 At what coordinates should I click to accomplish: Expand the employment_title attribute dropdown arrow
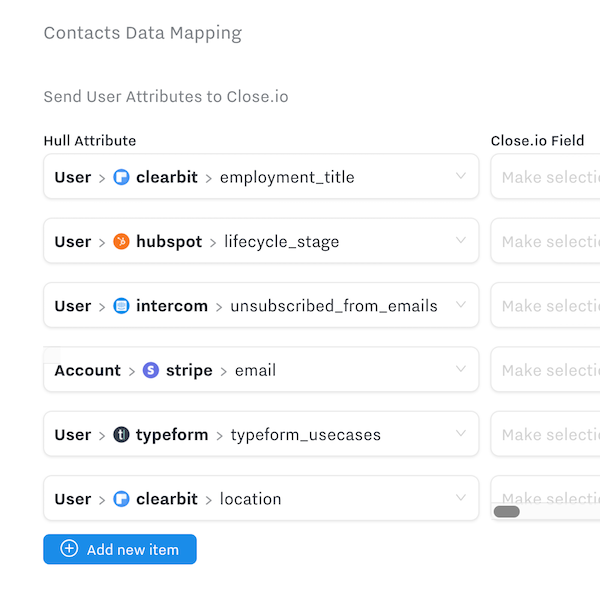[x=461, y=176]
